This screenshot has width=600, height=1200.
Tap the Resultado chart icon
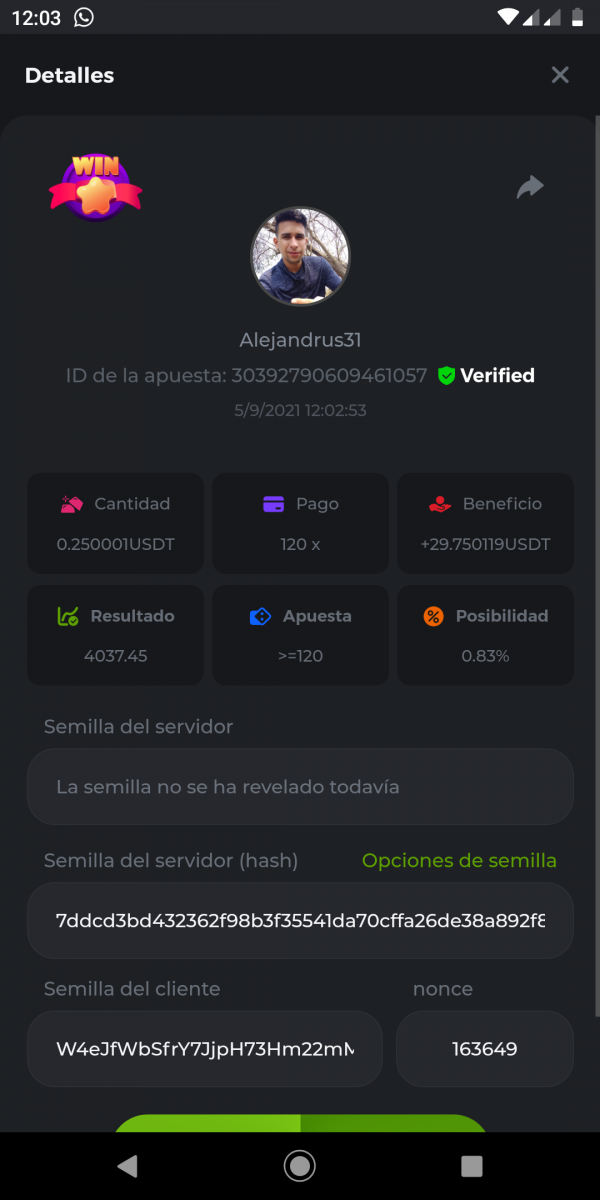(67, 617)
